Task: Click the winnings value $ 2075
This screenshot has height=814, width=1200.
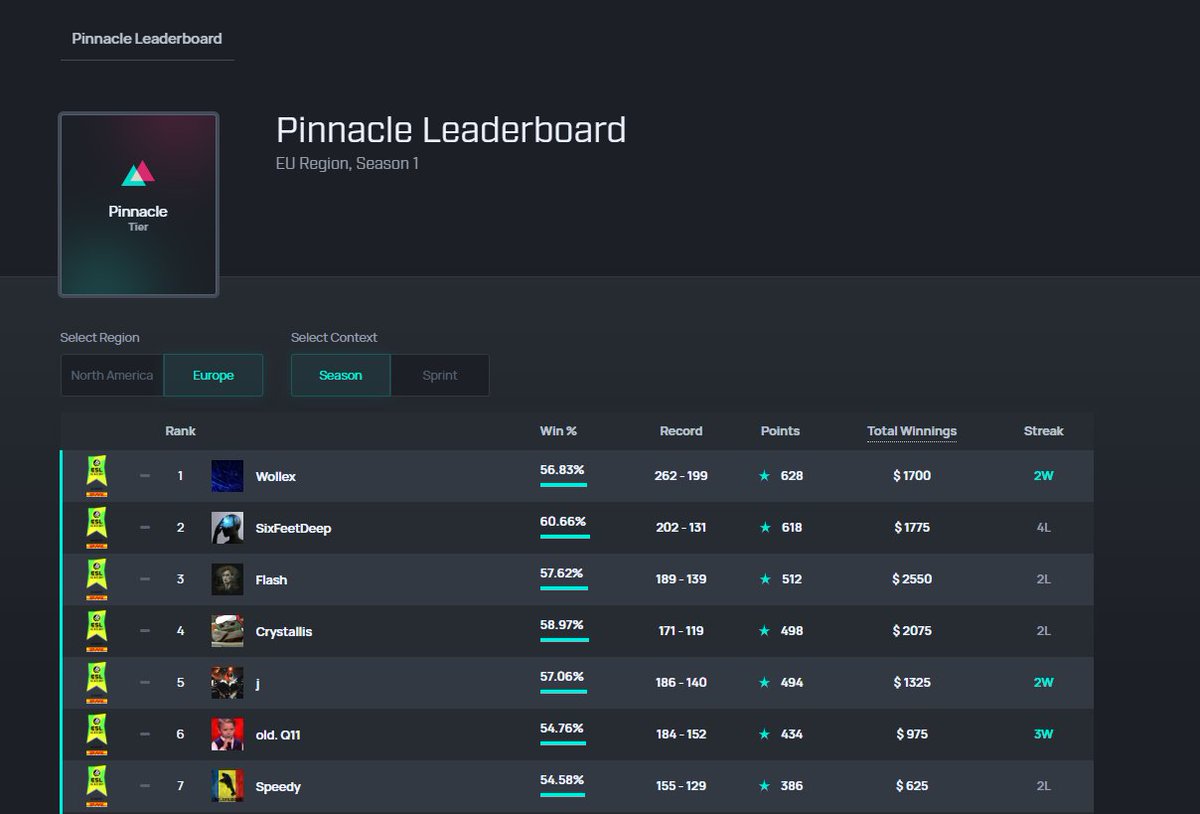Action: point(912,631)
